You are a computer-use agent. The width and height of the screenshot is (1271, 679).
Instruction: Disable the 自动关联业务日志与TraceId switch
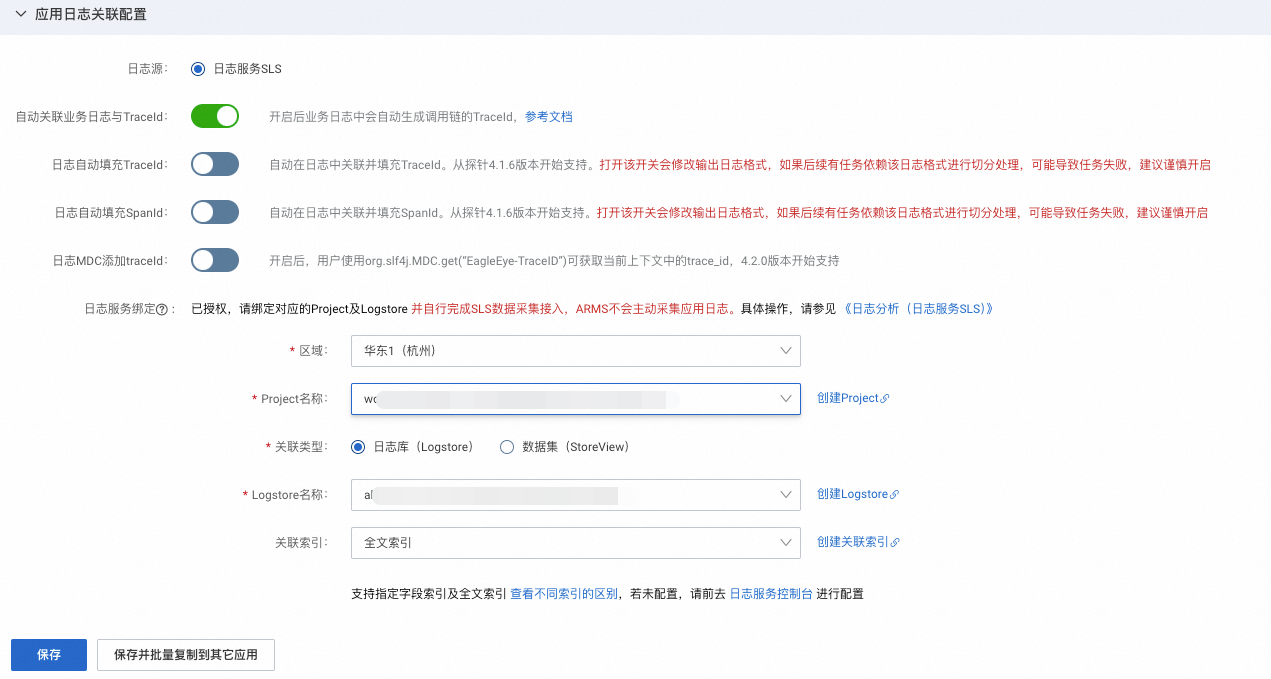coord(215,116)
